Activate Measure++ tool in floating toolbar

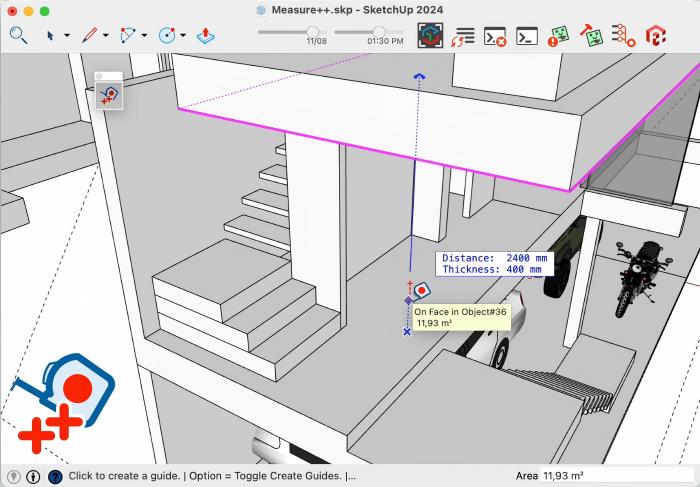pos(109,96)
